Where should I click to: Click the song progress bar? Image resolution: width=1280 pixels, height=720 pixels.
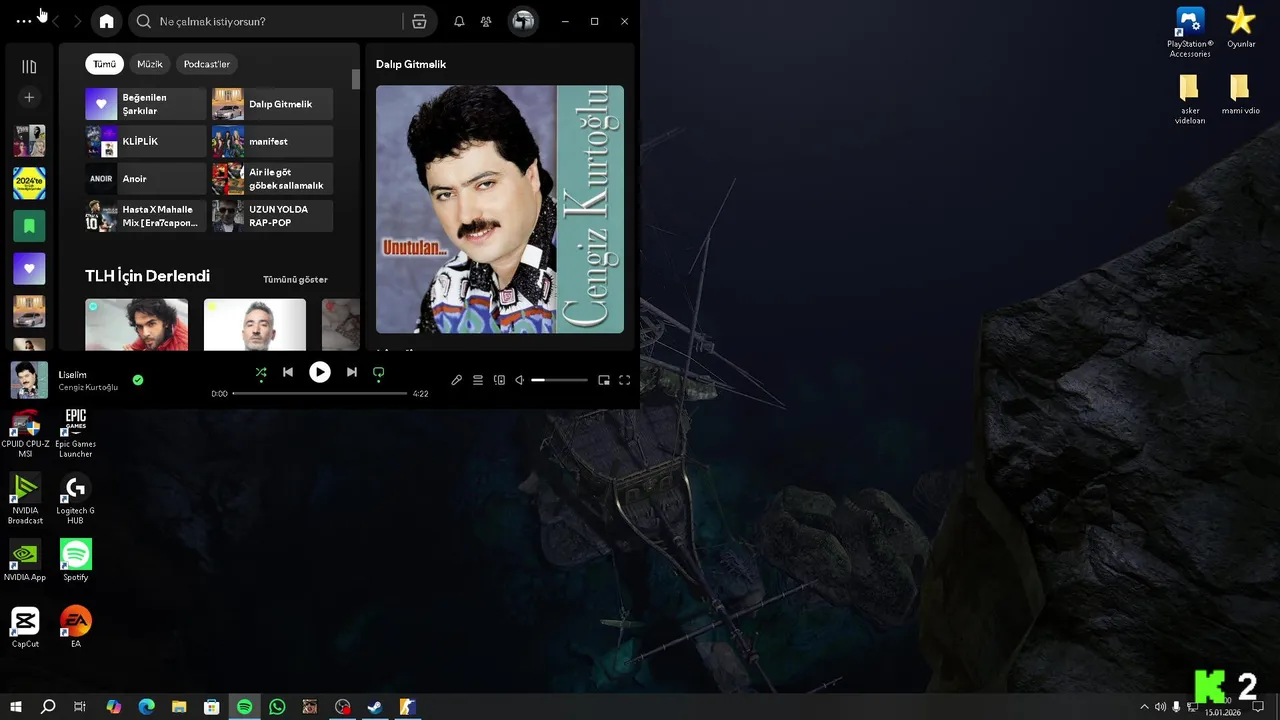coord(320,394)
